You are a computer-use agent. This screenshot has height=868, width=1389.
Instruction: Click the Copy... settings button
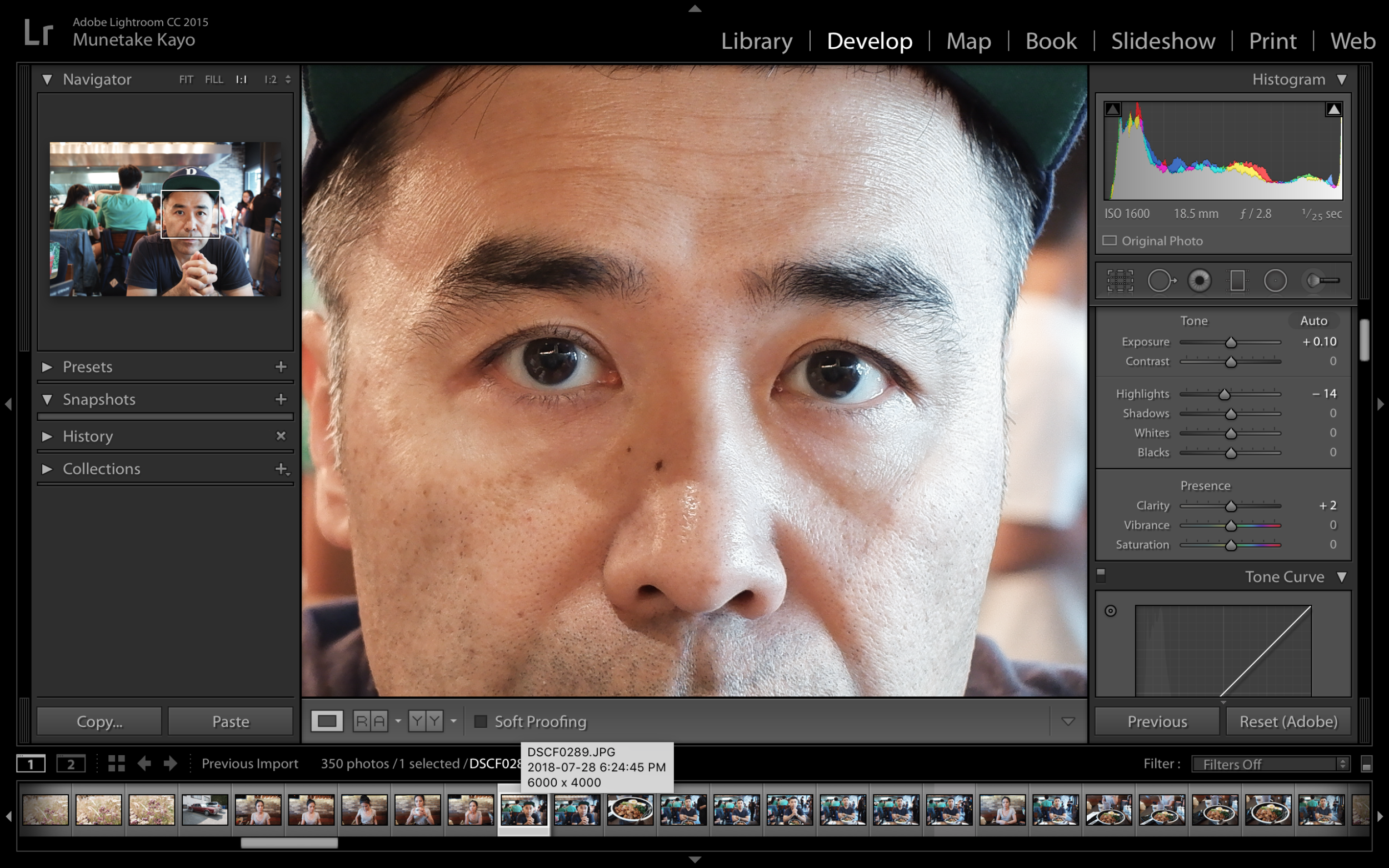point(99,721)
